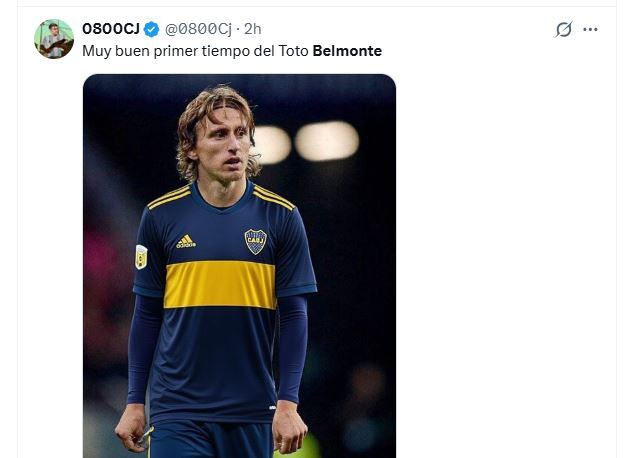The image size is (641, 458).
Task: Open the 0800CJ display name link
Action: [x=110, y=29]
